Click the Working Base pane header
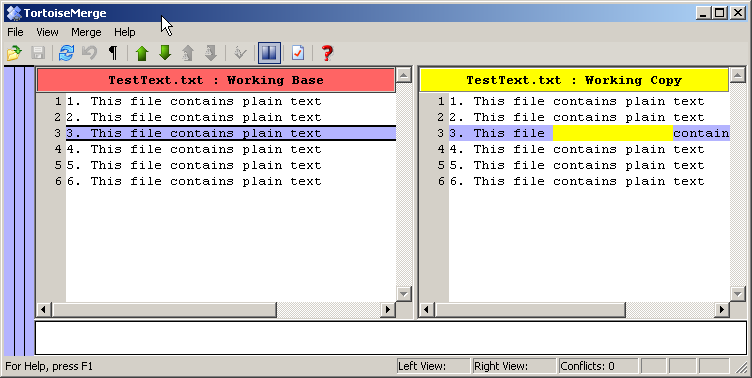The height and width of the screenshot is (378, 752). point(216,80)
